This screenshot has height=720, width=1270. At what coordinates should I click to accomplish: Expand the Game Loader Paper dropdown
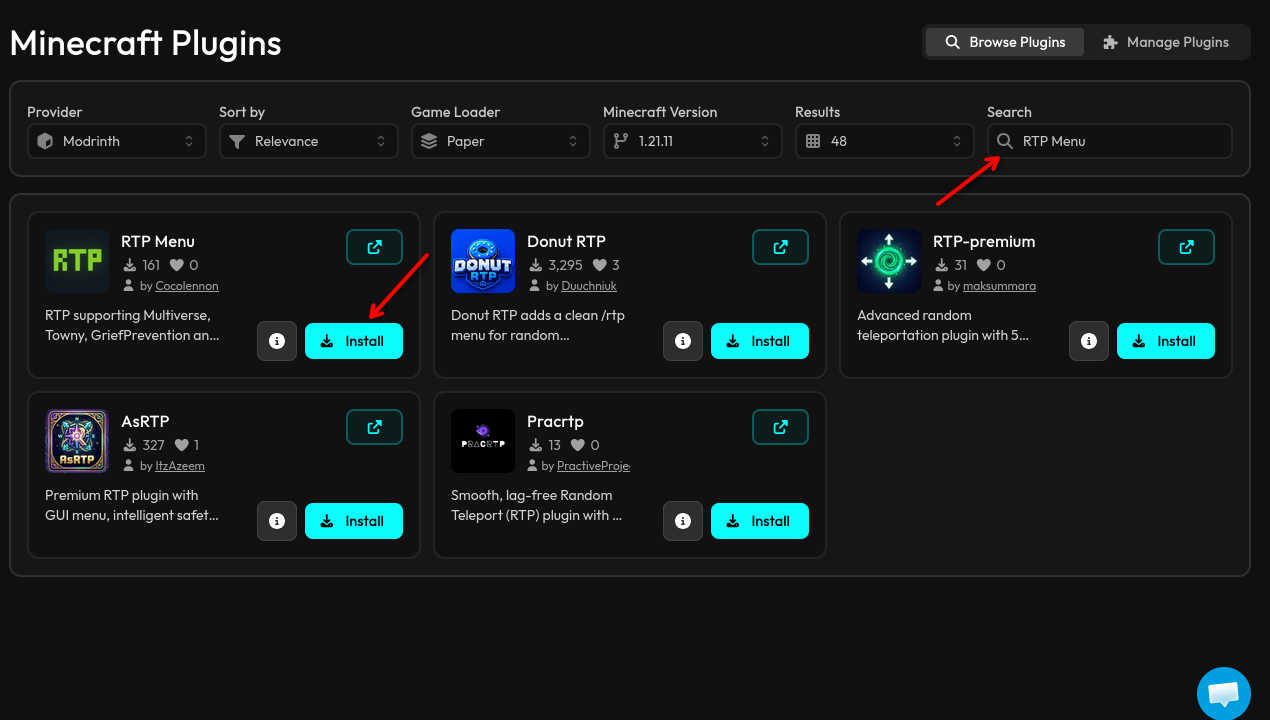(499, 141)
